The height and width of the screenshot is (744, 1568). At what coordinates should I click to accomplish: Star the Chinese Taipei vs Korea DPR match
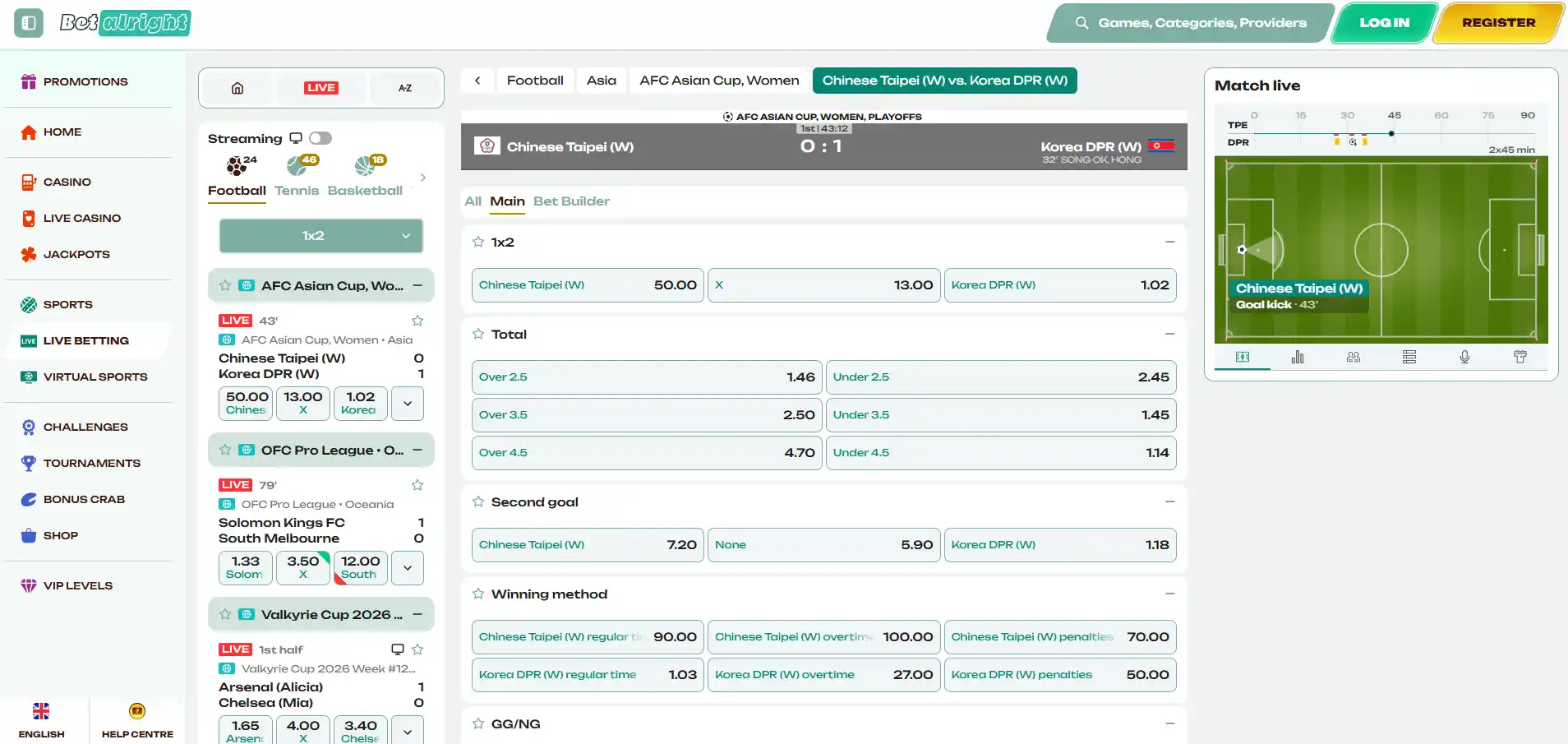(417, 321)
